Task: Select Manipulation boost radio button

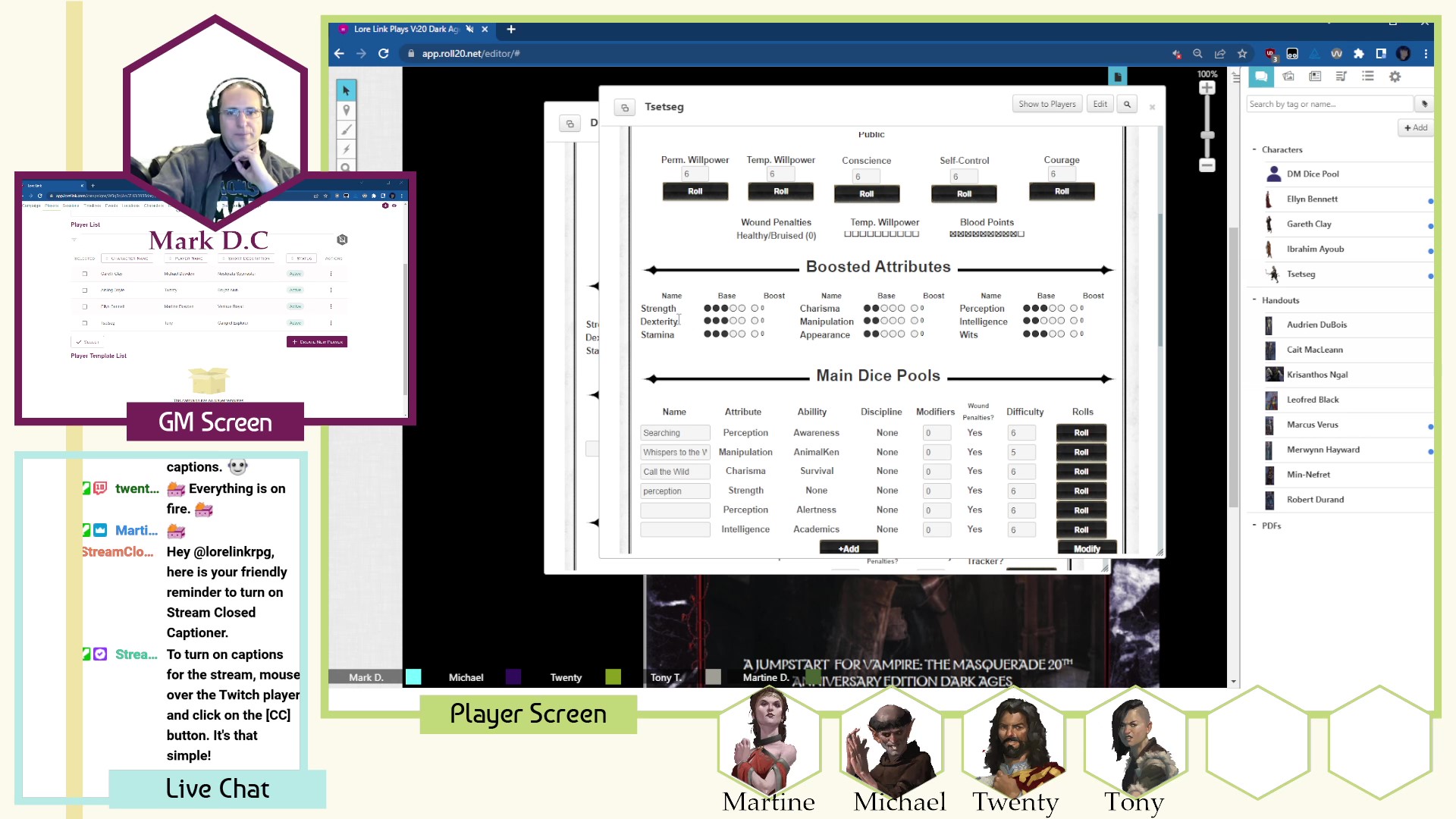Action: (914, 321)
